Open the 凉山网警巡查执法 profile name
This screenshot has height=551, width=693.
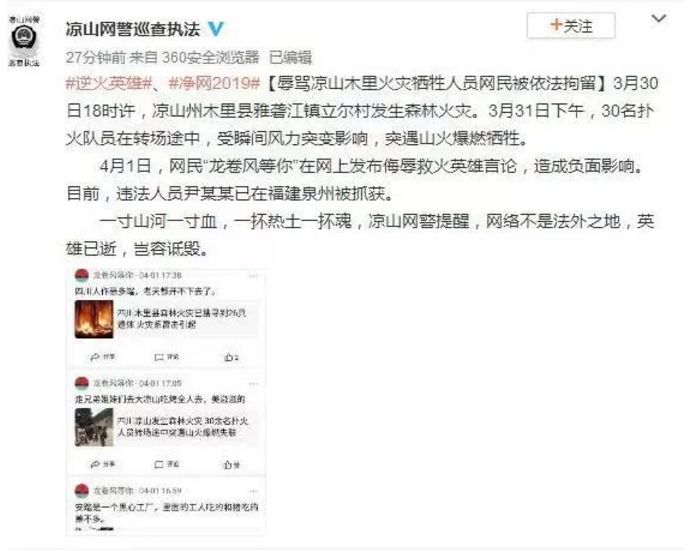pos(132,29)
